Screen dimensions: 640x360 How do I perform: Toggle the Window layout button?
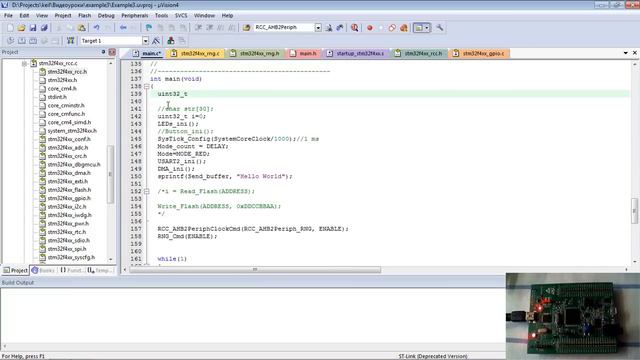pyautogui.click(x=418, y=28)
